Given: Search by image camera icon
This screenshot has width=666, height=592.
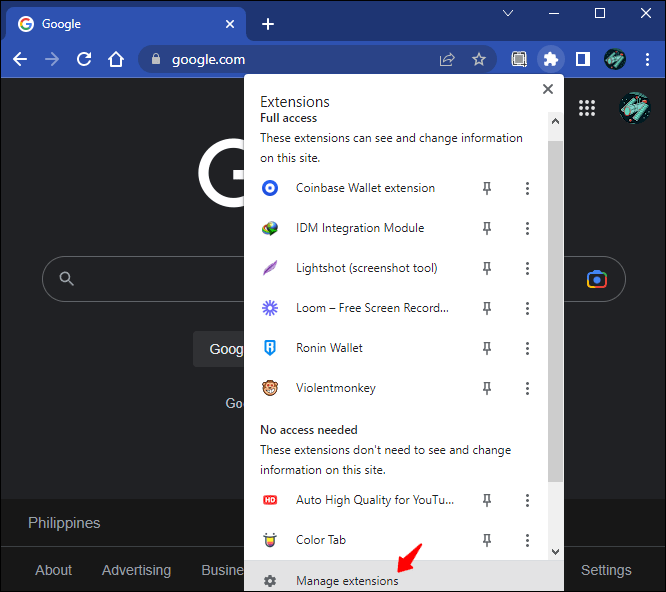Looking at the screenshot, I should [596, 279].
